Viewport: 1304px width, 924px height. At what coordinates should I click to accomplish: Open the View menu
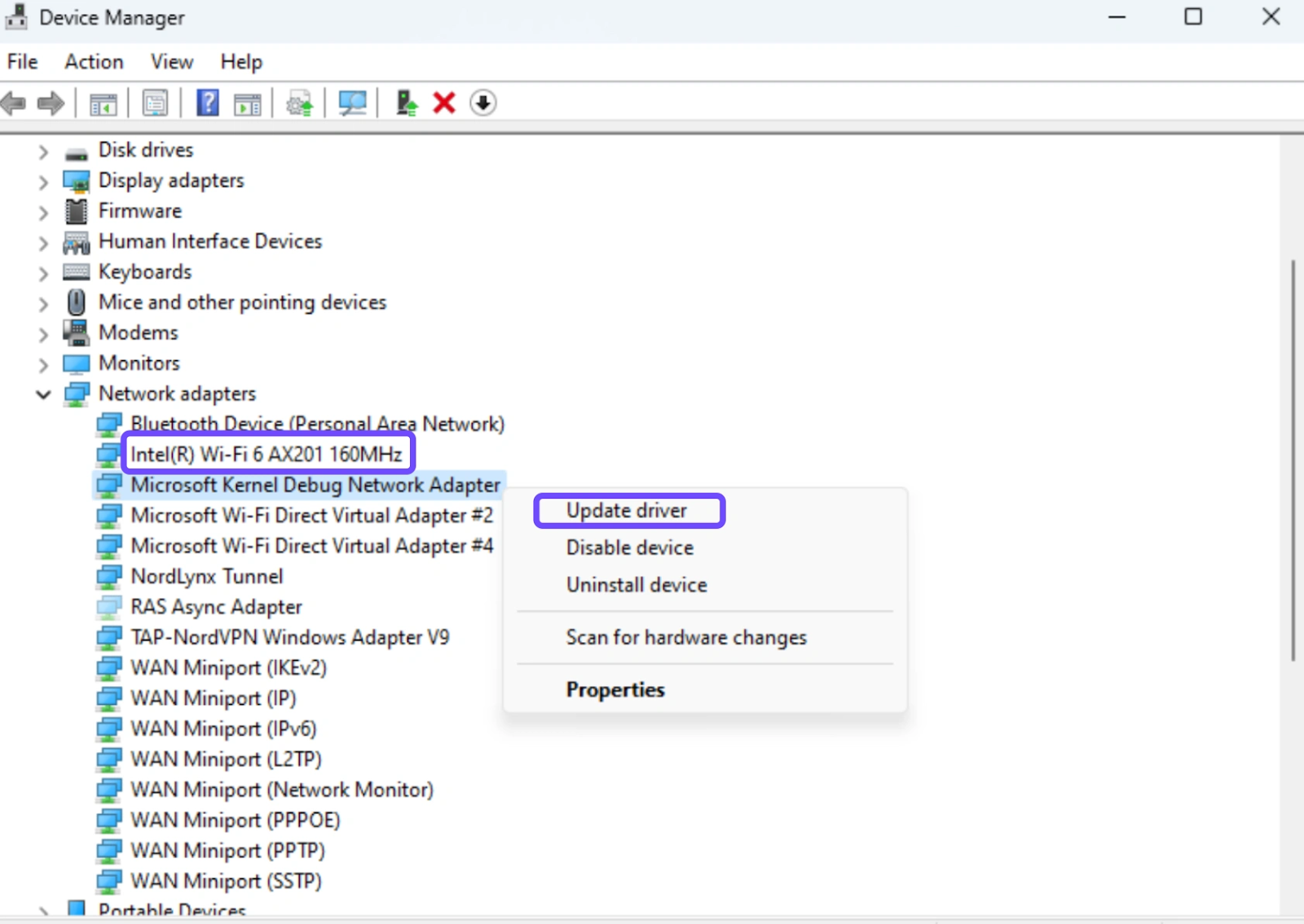[x=171, y=62]
